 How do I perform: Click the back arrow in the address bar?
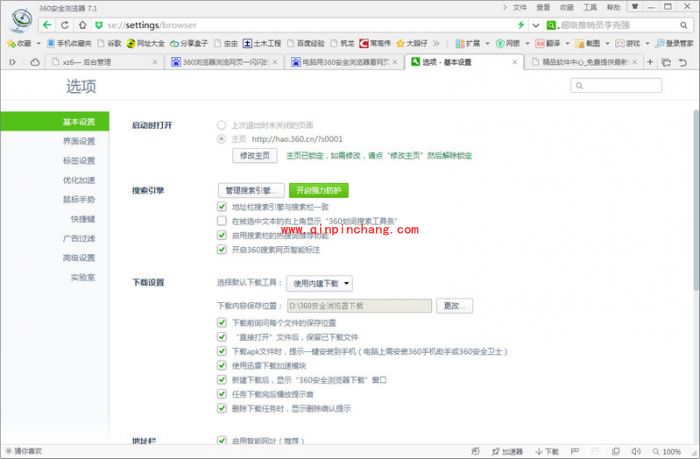tap(47, 25)
